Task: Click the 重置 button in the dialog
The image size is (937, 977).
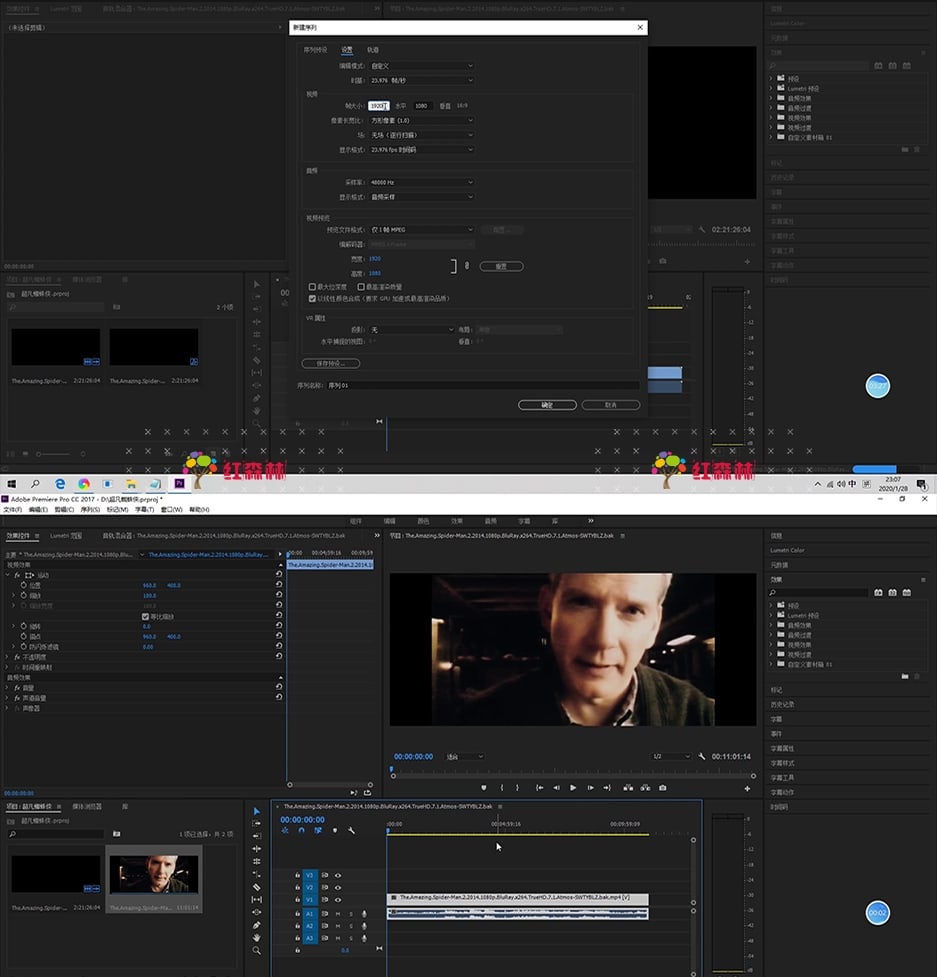Action: point(501,266)
